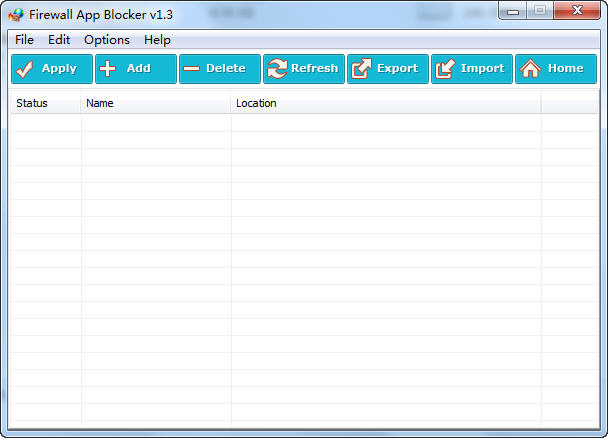Go to the Home page button
This screenshot has height=438, width=608.
pos(556,69)
